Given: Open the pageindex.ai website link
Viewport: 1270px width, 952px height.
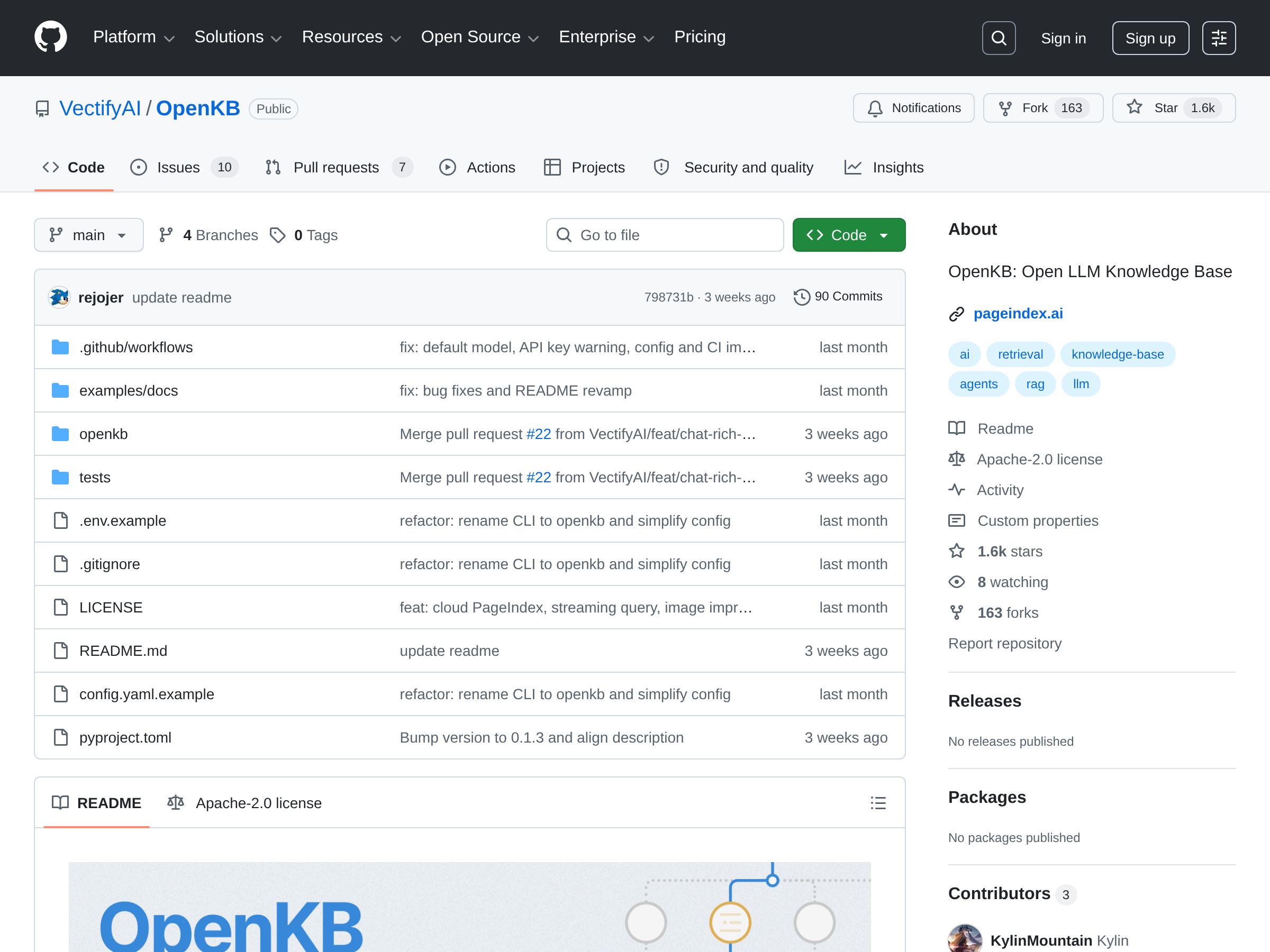Looking at the screenshot, I should point(1018,314).
